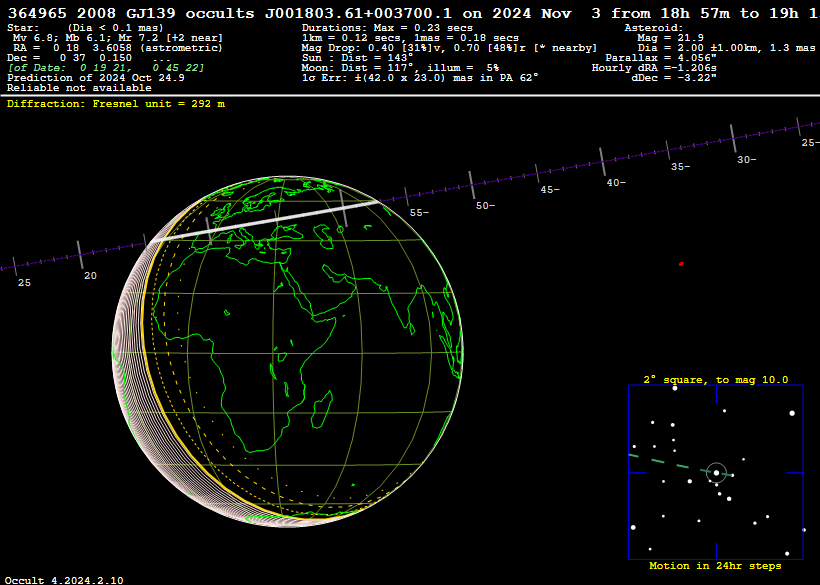Select the "Occult 4.2024.2.10" version text
Viewport: 820px width, 585px height.
[x=65, y=580]
